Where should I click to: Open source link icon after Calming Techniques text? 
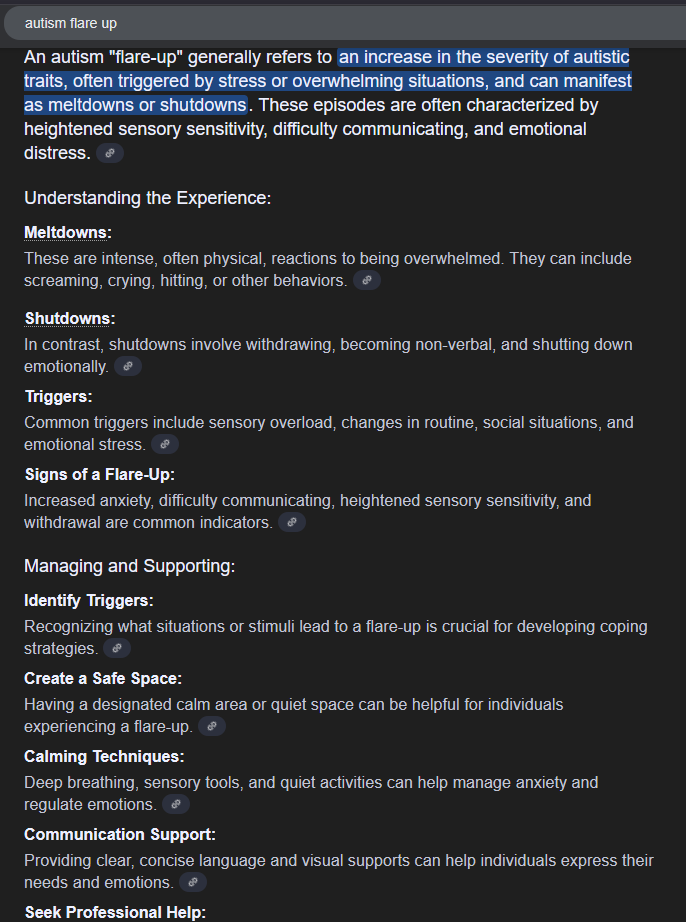coord(176,804)
